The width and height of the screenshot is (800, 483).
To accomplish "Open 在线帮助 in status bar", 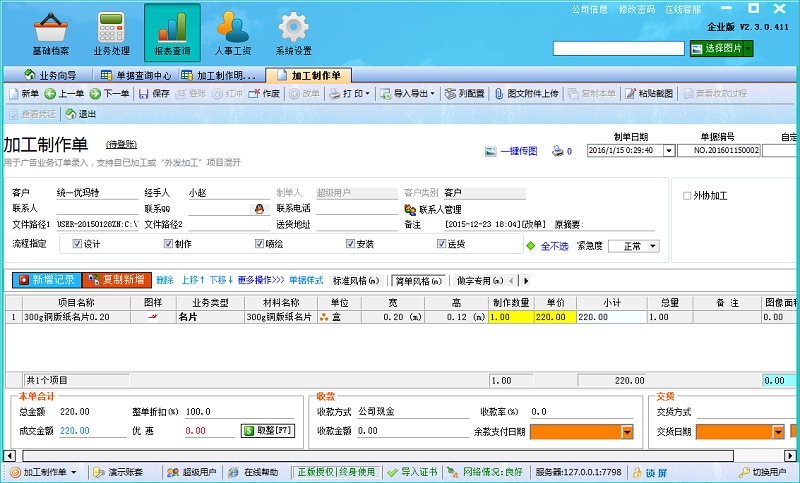I will [254, 472].
